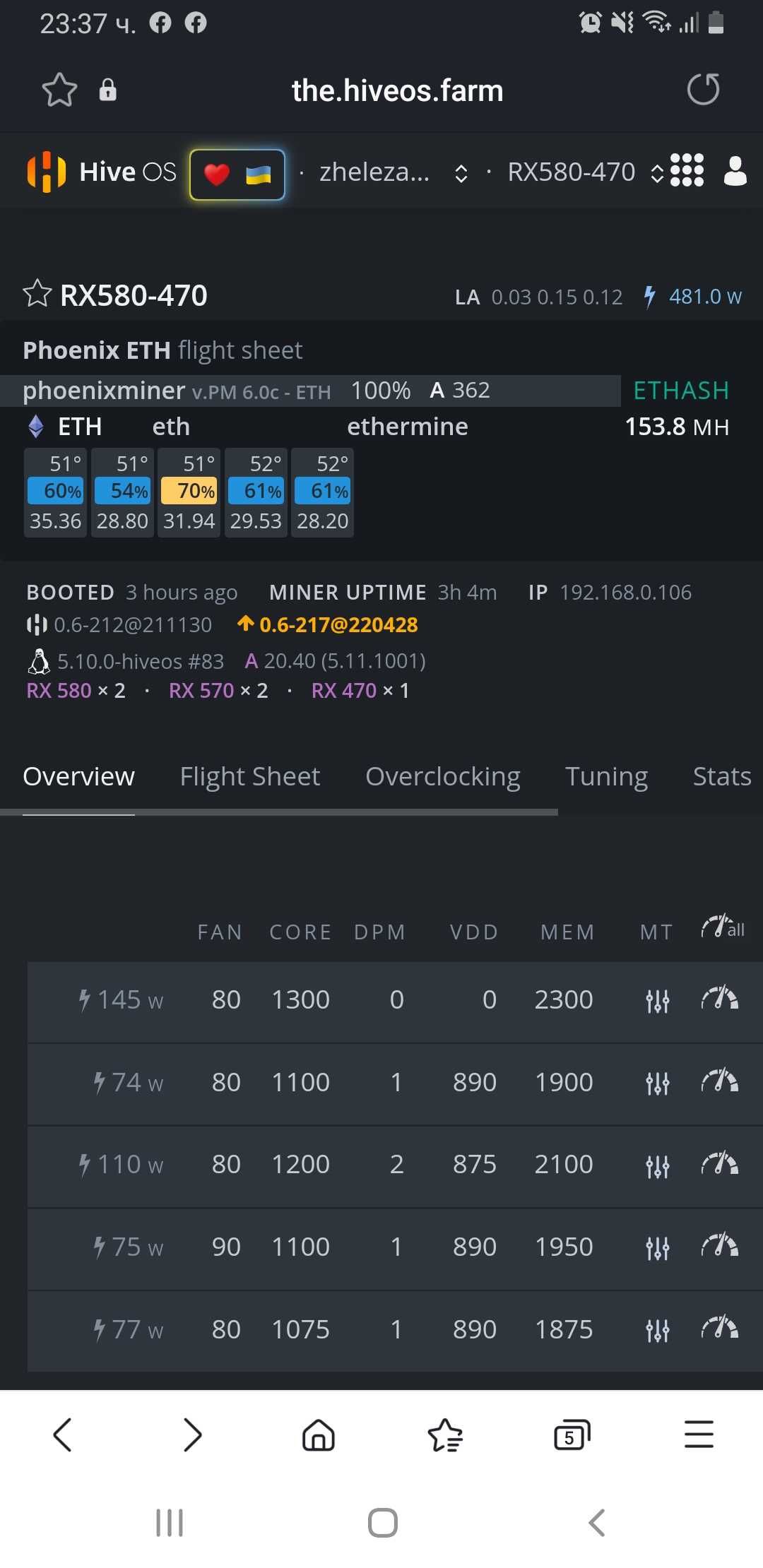This screenshot has height=1568, width=763.
Task: Open tuning sliders for the 77 w GPU
Action: coord(657,1330)
